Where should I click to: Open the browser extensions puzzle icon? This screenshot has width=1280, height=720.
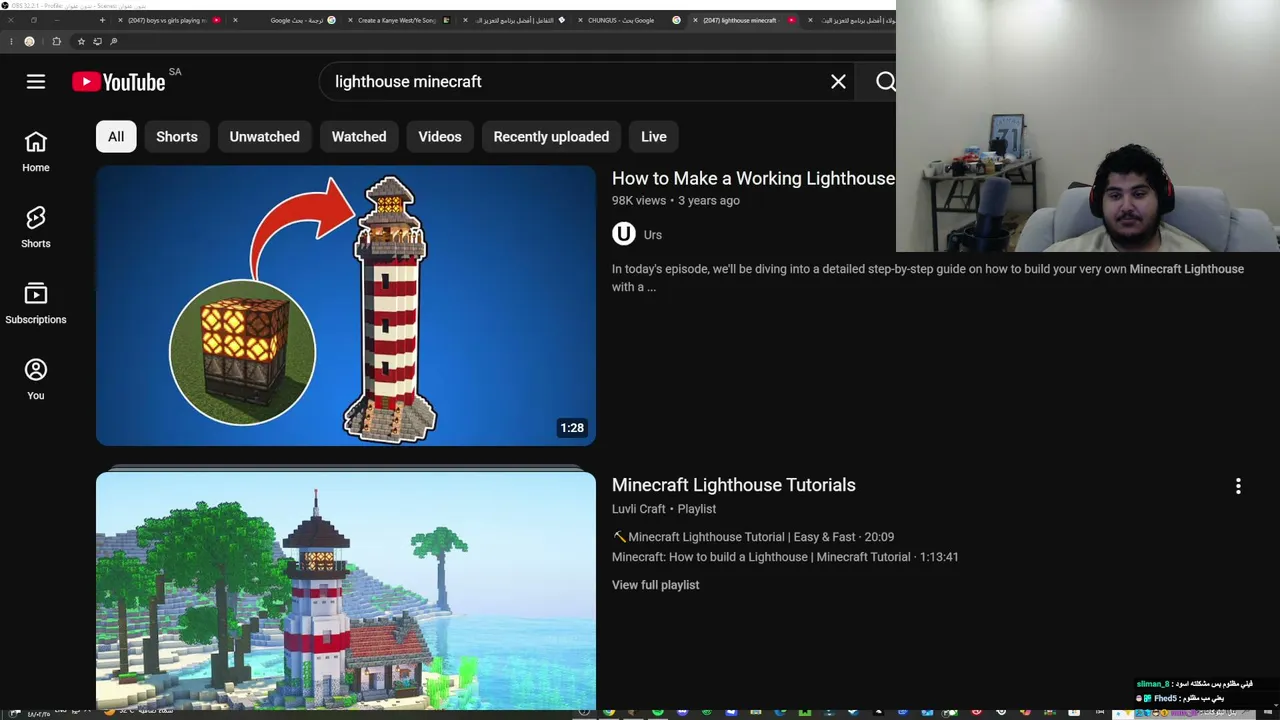click(56, 41)
